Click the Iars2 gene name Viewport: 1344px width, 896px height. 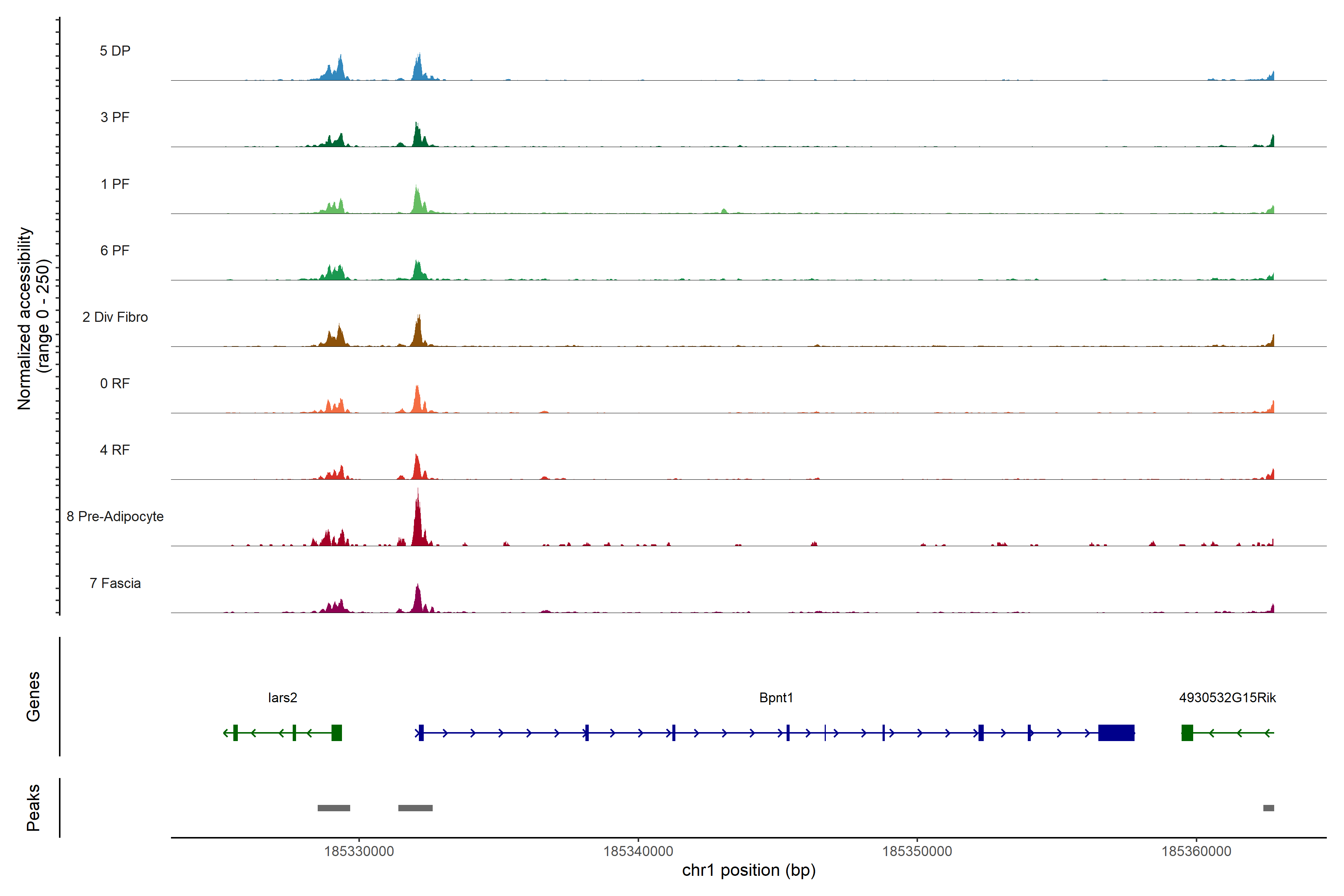pyautogui.click(x=282, y=698)
